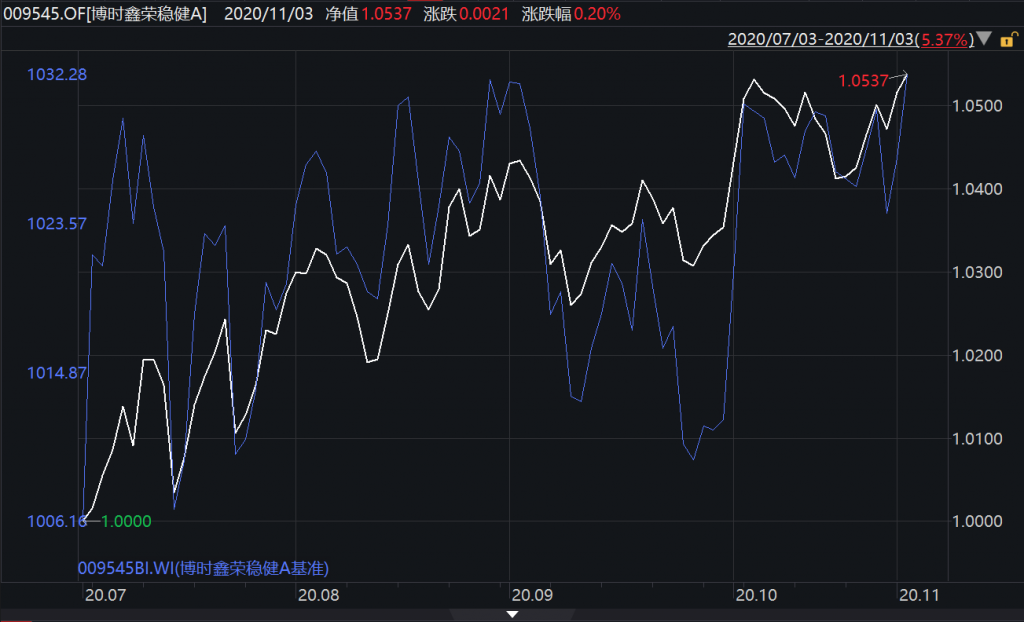This screenshot has height=622, width=1024.
Task: Select the 20.10 time axis label
Action: [755, 595]
